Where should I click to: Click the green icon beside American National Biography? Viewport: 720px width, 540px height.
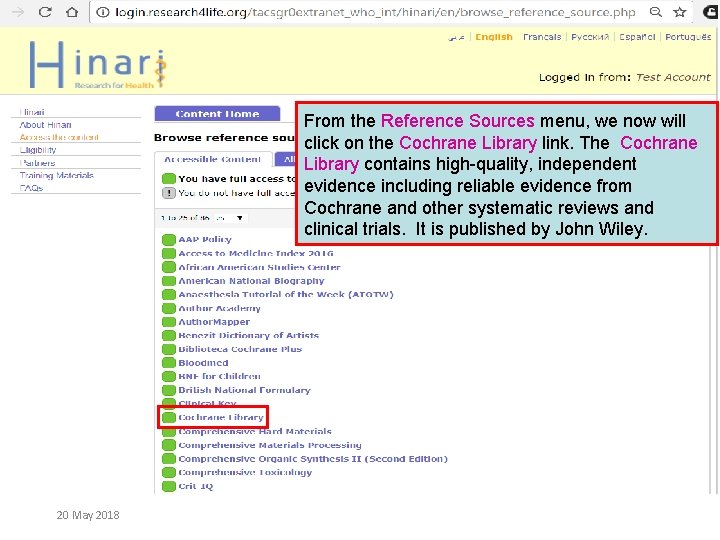tap(169, 281)
